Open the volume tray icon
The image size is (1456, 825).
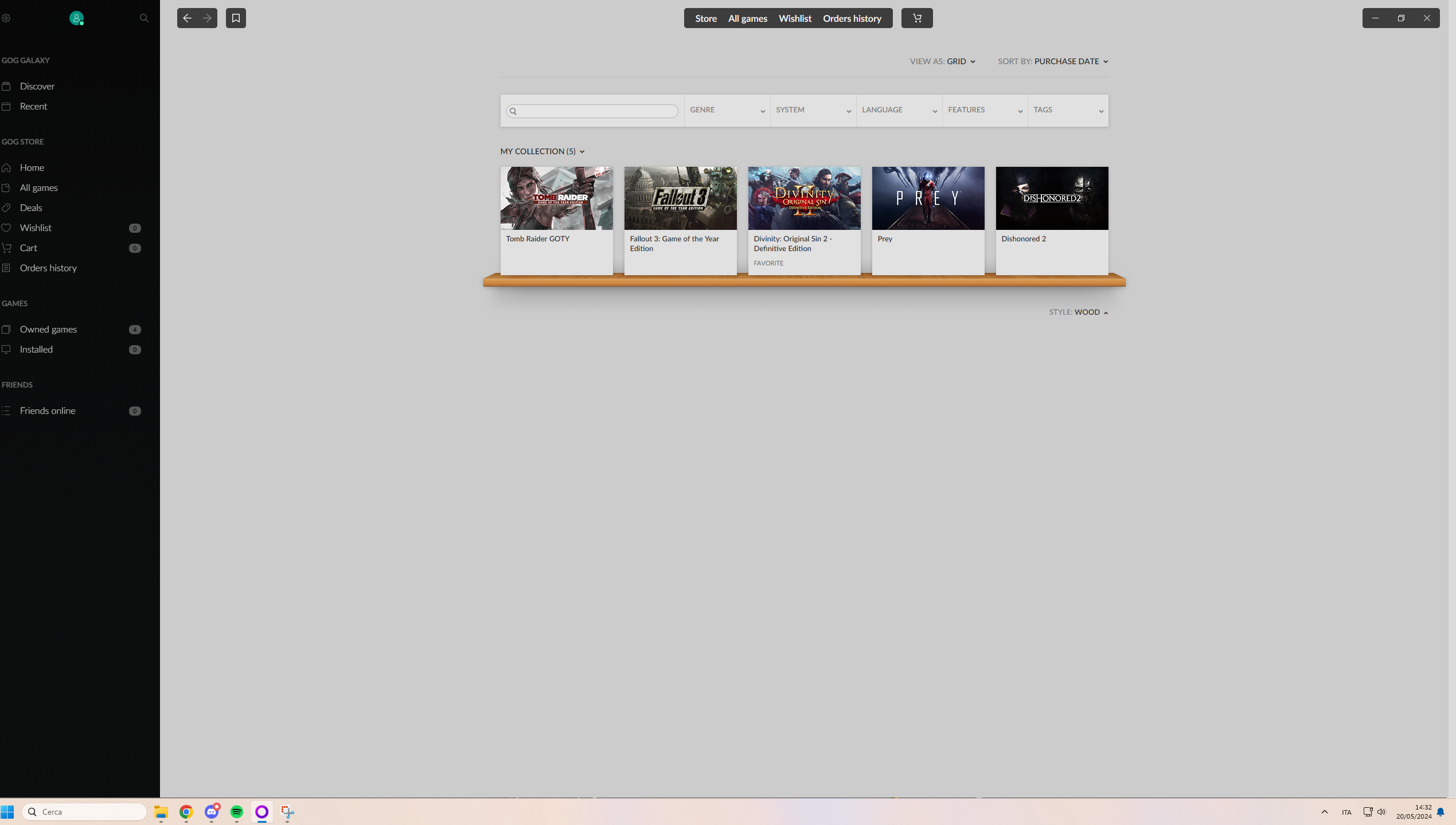tap(1381, 812)
